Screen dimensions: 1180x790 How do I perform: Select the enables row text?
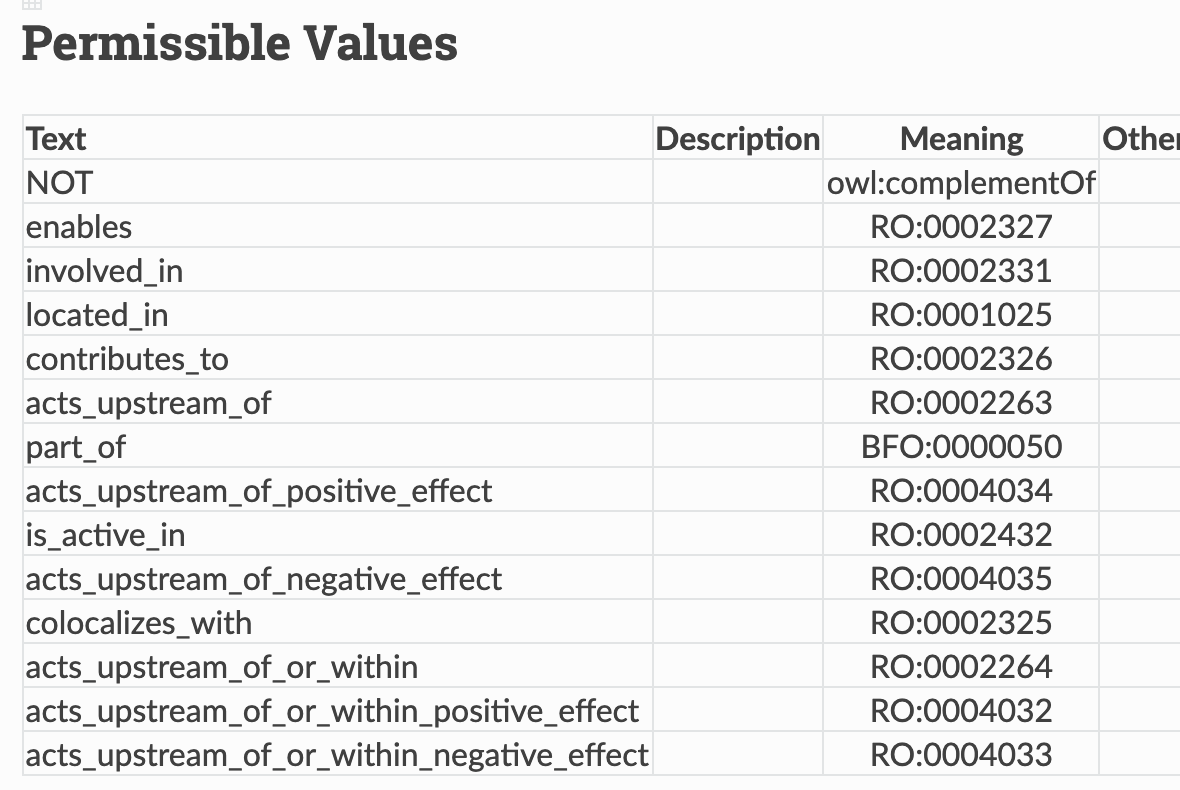click(x=79, y=227)
